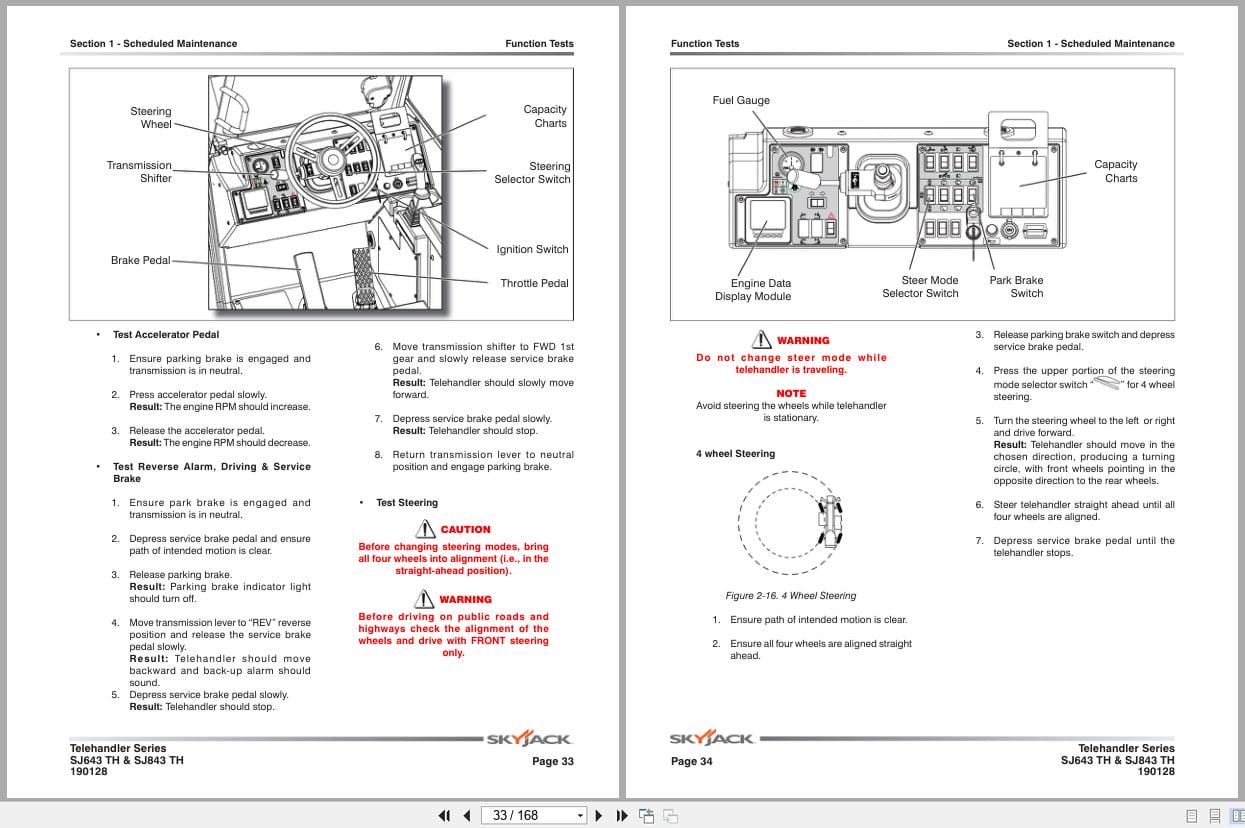
Task: Enable continuous scrolling page view icon
Action: (1214, 815)
